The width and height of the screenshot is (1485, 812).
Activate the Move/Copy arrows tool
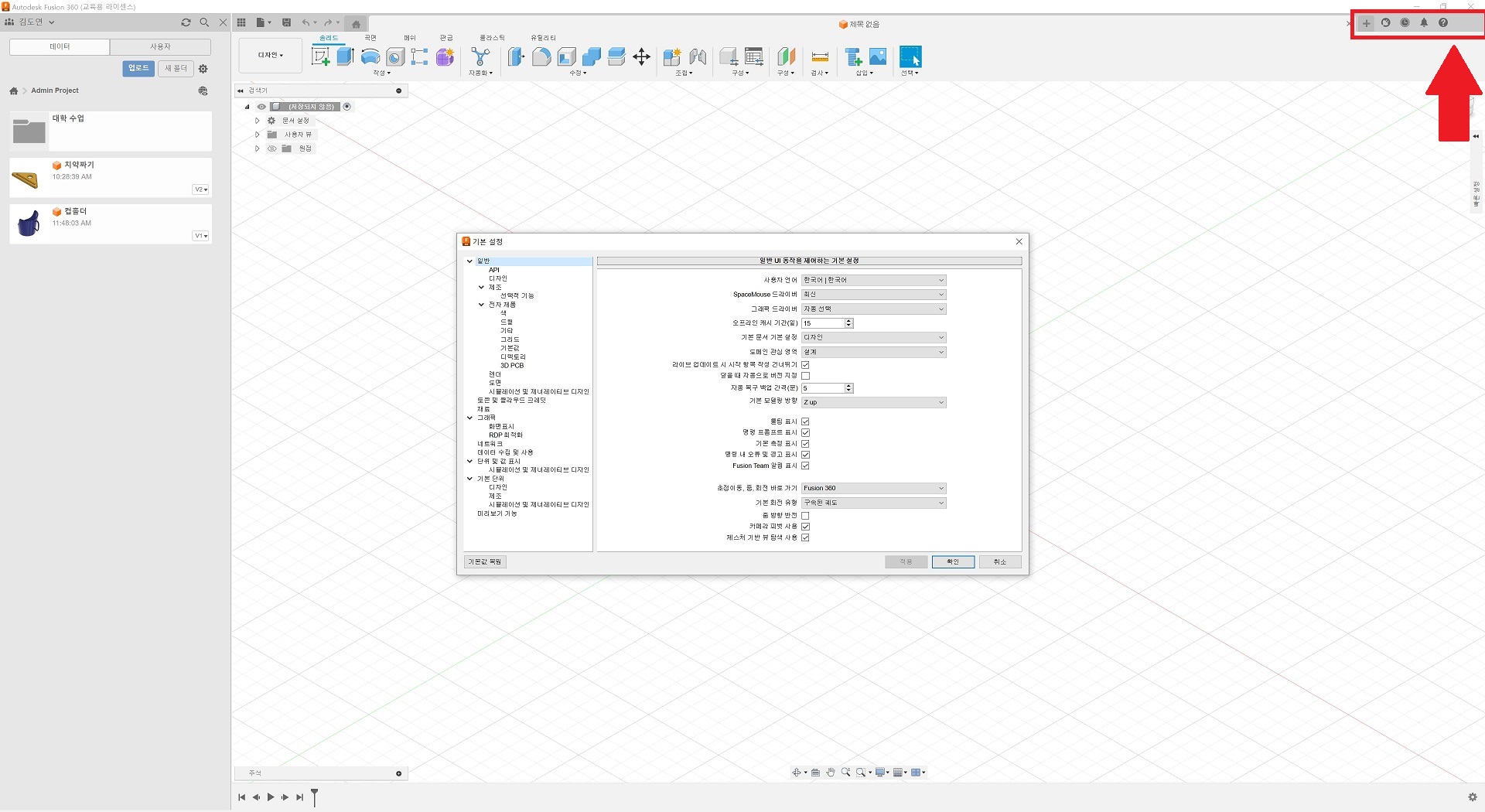tap(641, 56)
